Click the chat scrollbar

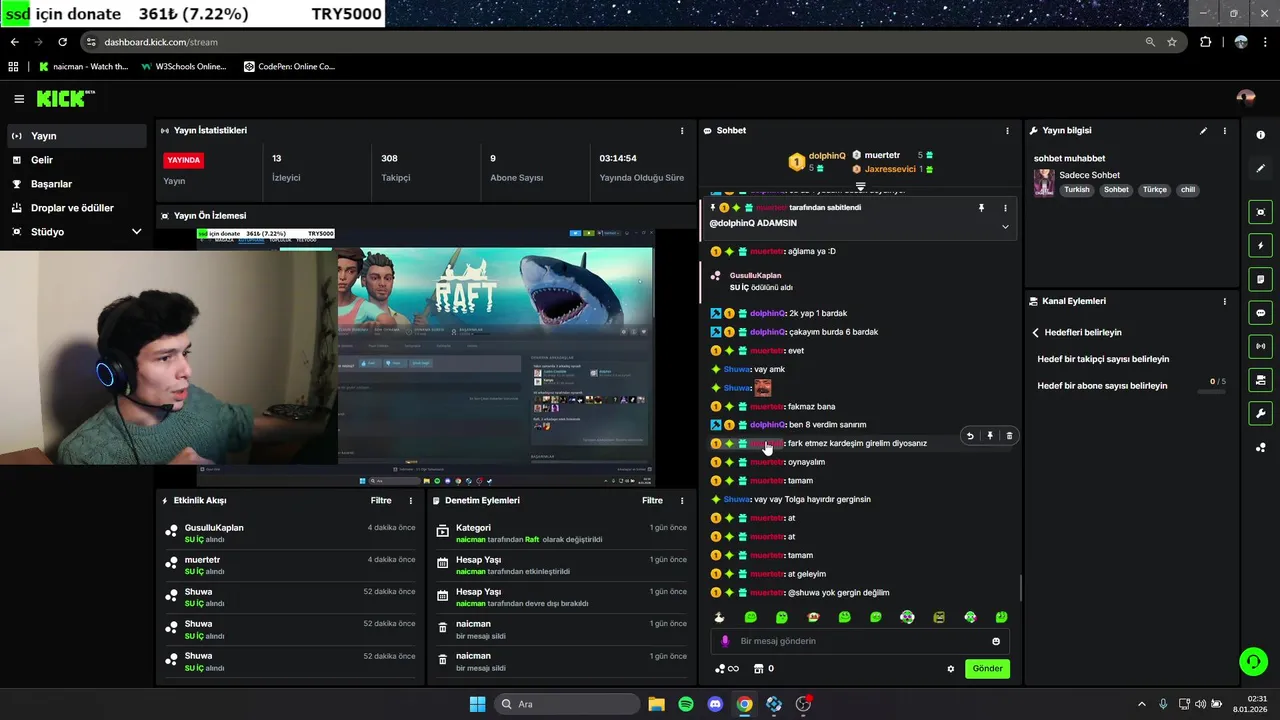(1020, 588)
